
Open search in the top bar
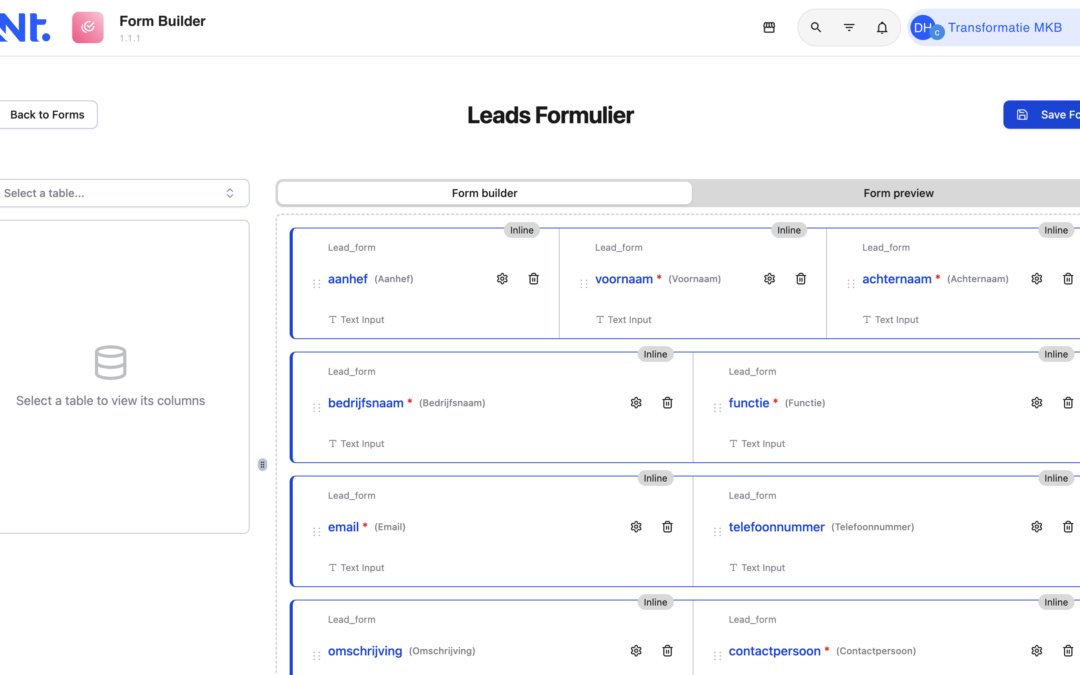coord(816,28)
